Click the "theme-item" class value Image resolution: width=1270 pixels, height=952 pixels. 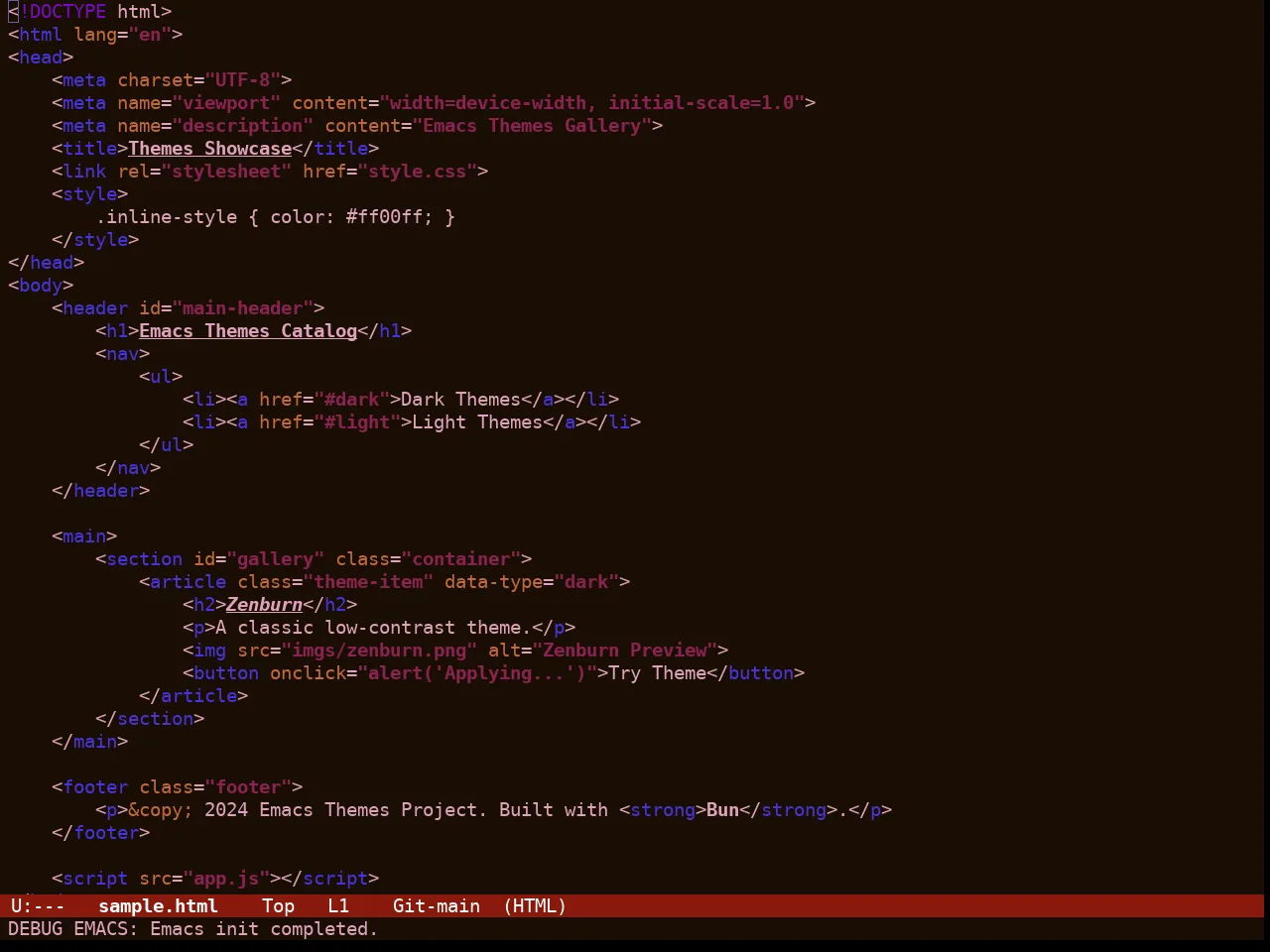pos(368,581)
